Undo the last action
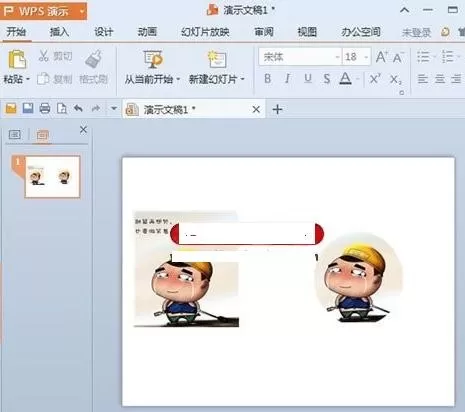Viewport: 465px width, 412px height. click(78, 108)
